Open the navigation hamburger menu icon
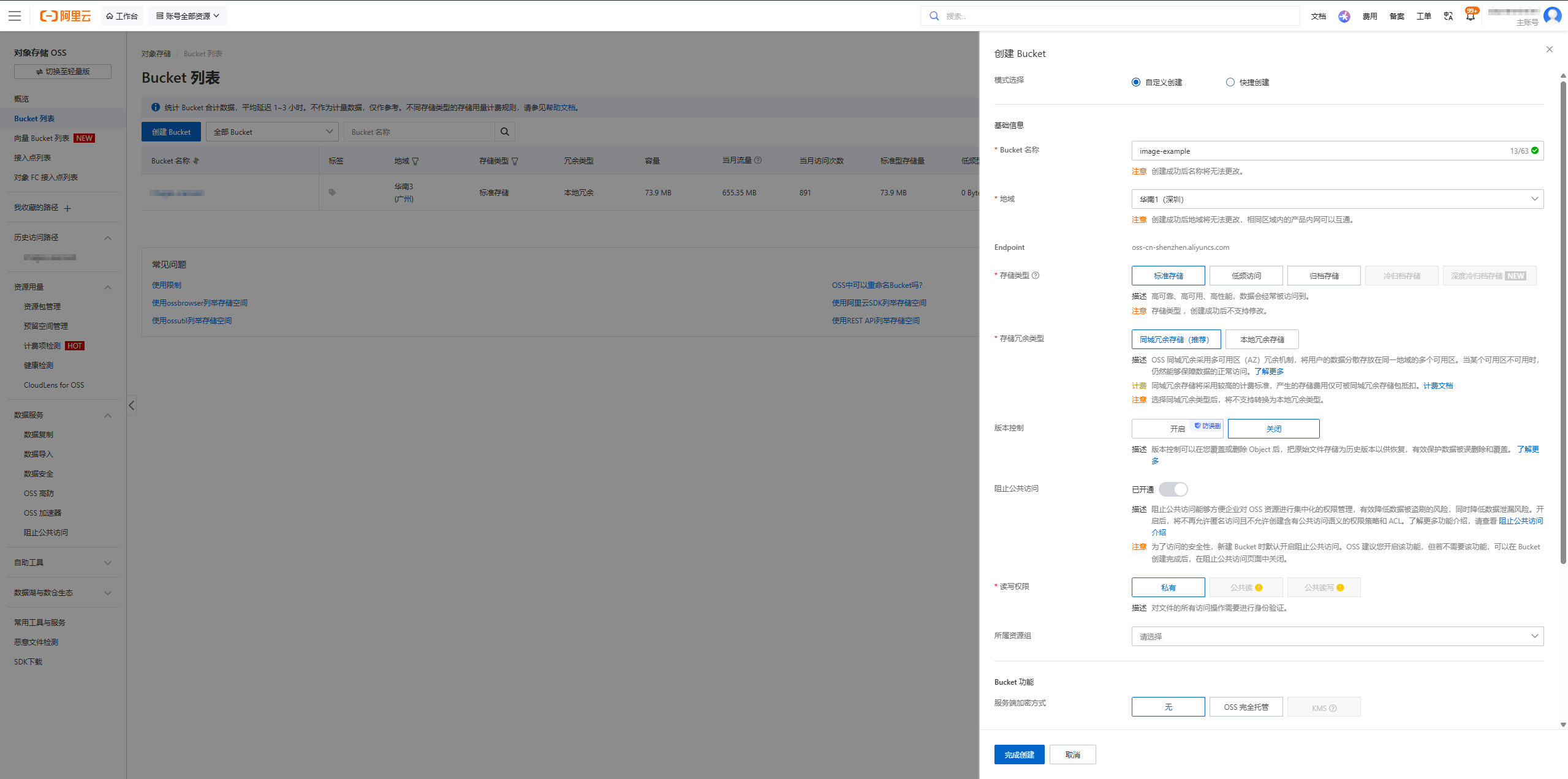The width and height of the screenshot is (1568, 779). 14,16
